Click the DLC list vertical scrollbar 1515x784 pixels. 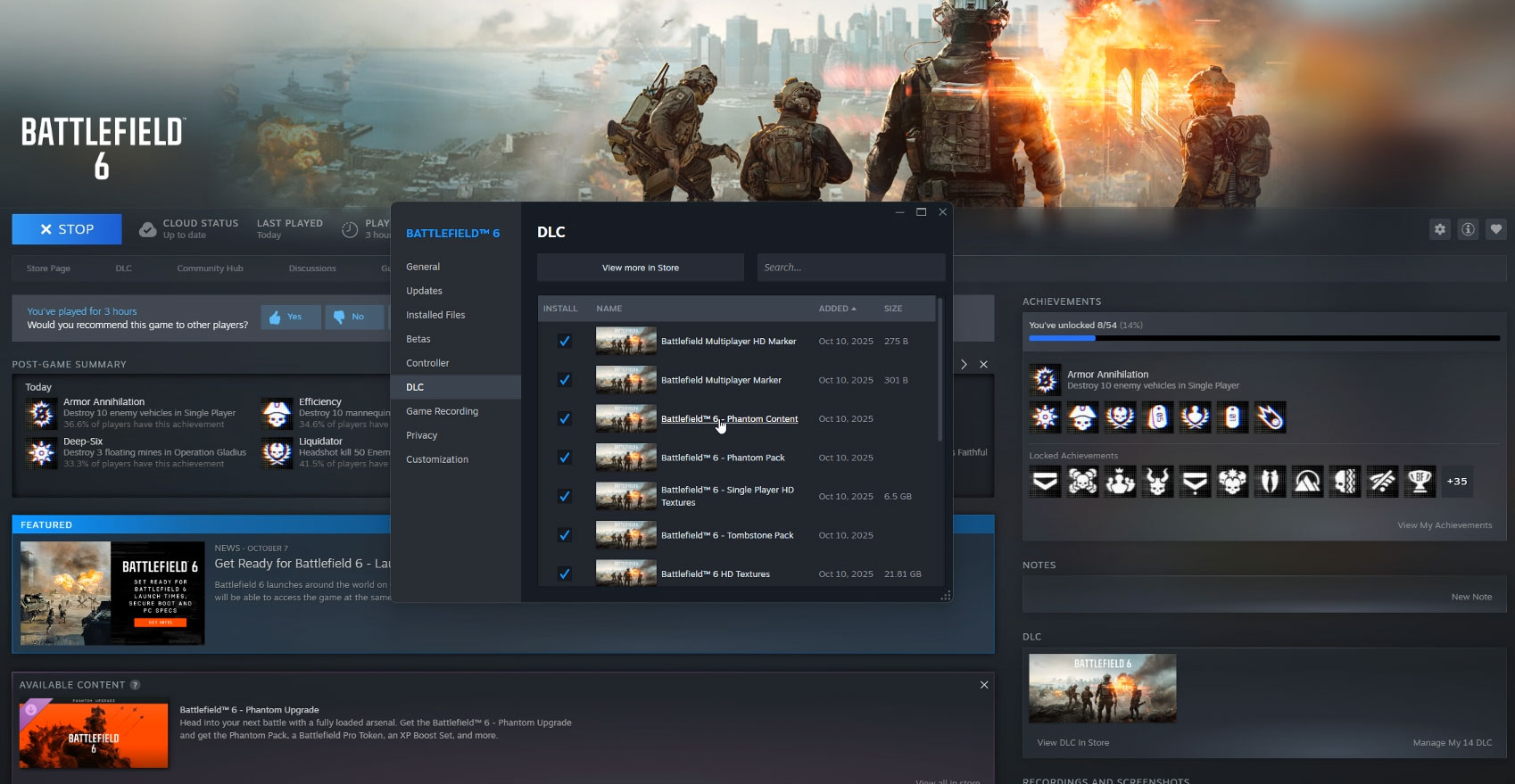coord(940,384)
